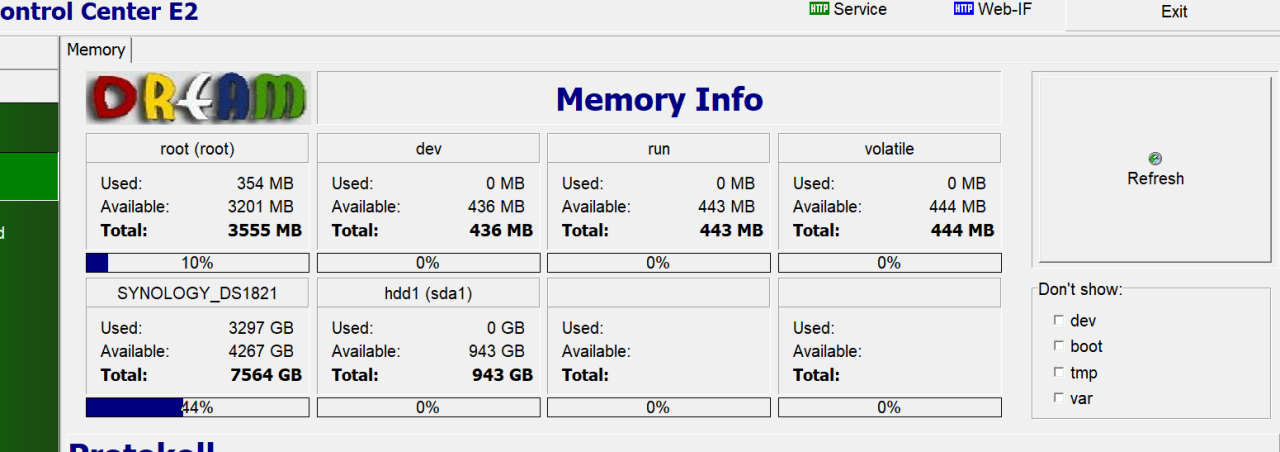This screenshot has height=452, width=1280.
Task: Tick the boot checkbox
Action: pyautogui.click(x=1058, y=346)
